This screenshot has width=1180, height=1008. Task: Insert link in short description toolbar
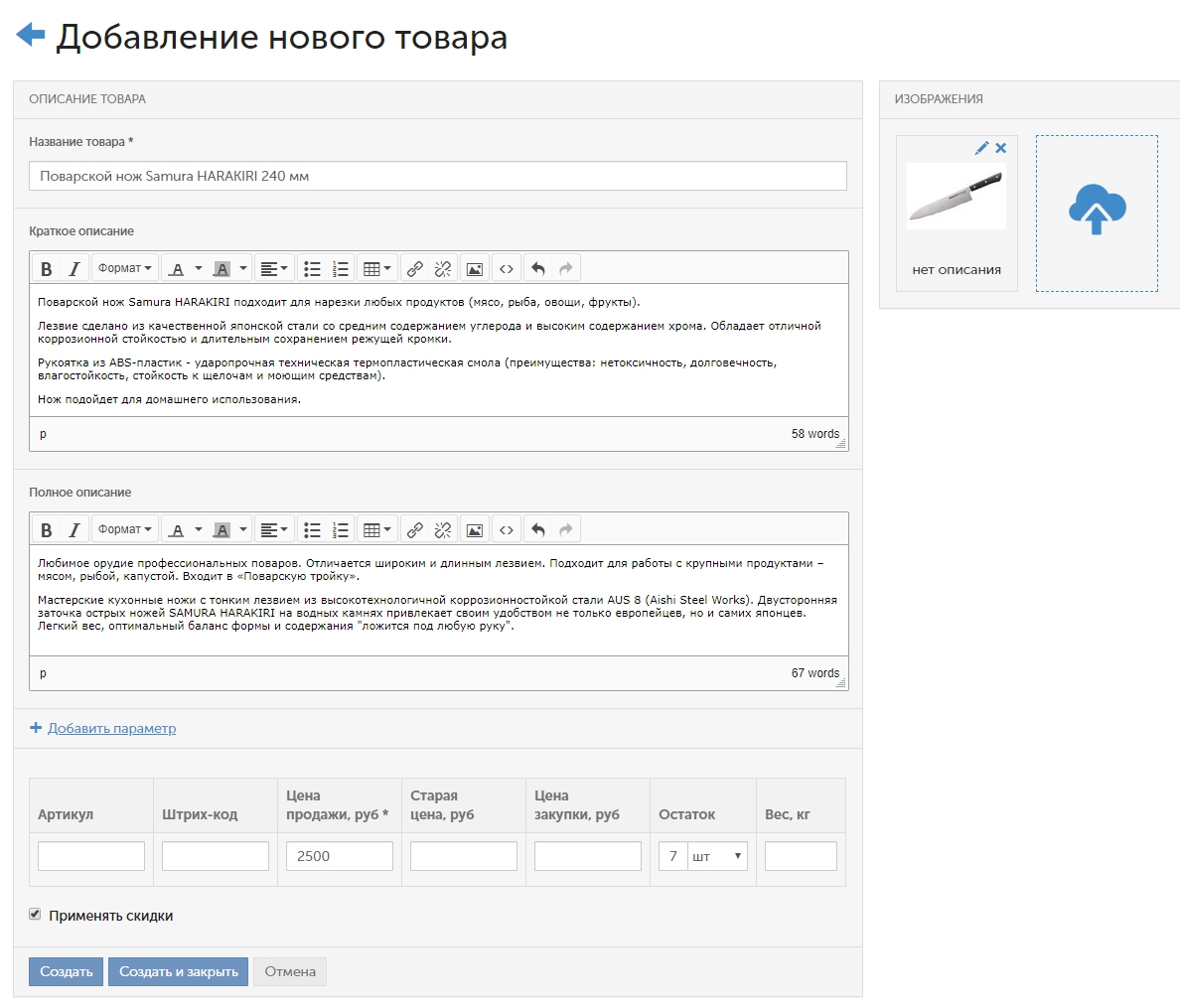(415, 269)
